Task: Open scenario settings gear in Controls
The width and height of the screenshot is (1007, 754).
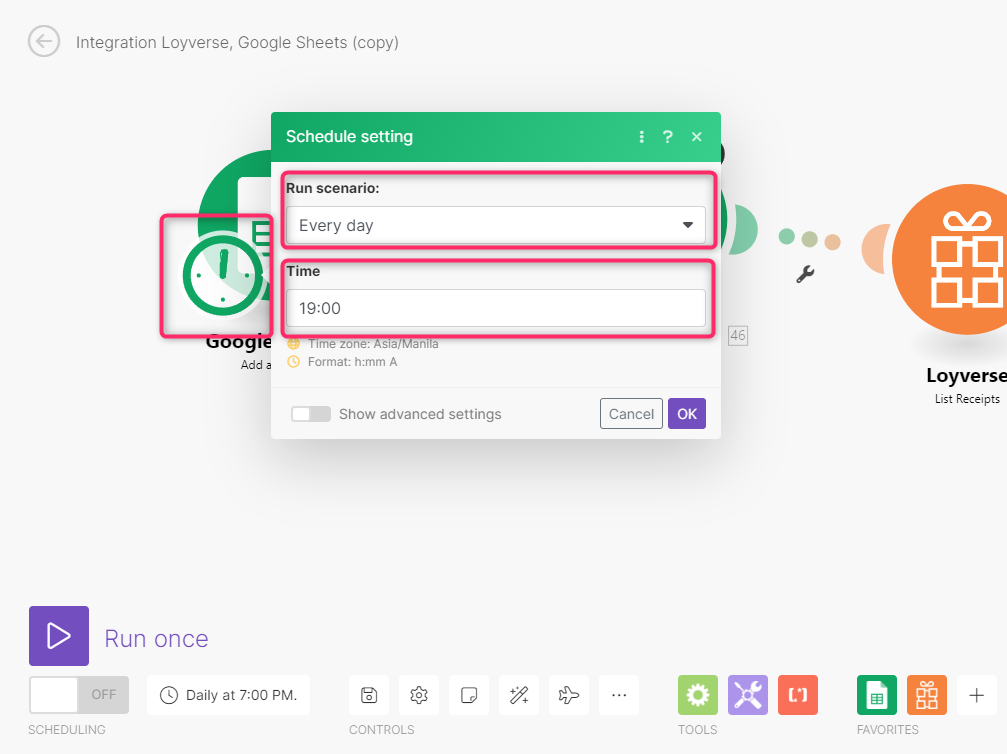Action: pyautogui.click(x=418, y=694)
